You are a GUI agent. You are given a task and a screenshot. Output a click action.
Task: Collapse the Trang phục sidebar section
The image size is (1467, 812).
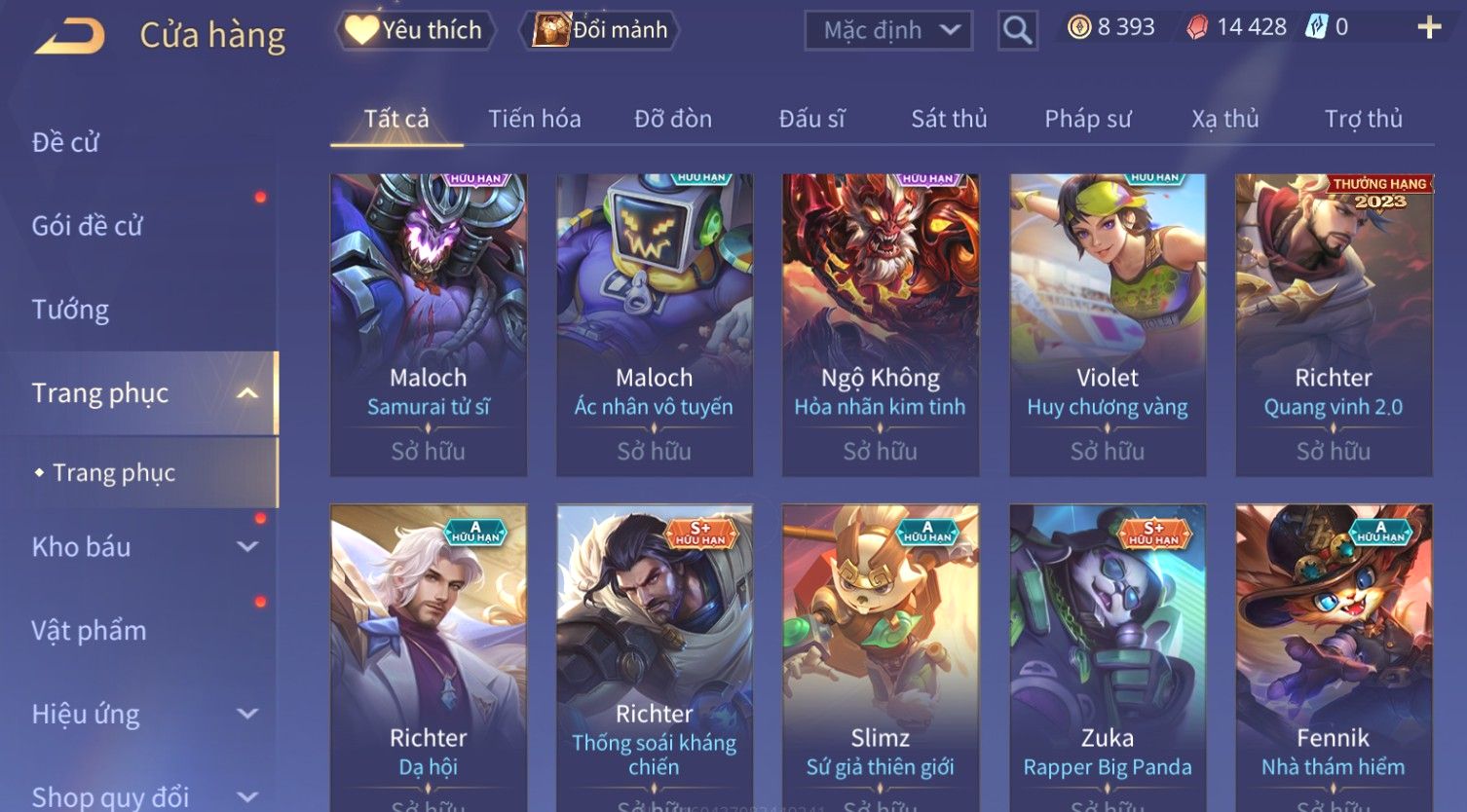tap(246, 393)
